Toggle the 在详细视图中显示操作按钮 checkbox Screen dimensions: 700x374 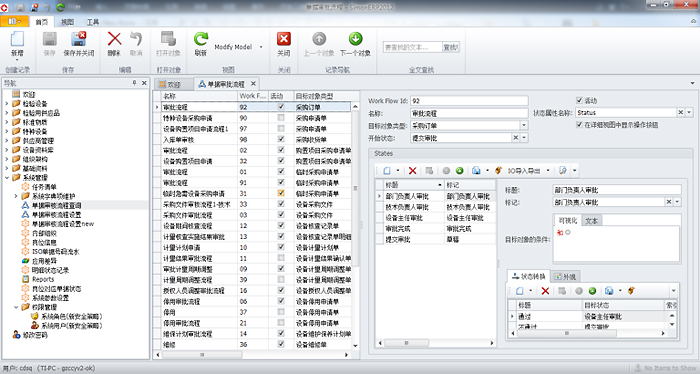[579, 125]
